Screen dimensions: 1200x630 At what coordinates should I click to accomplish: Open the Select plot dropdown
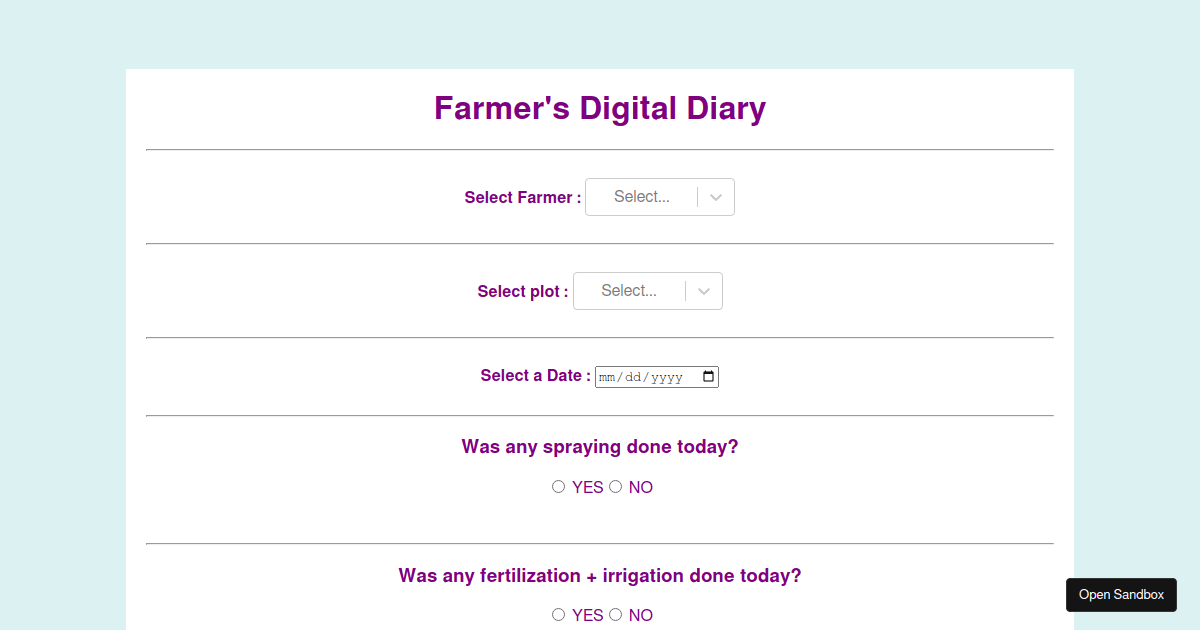pyautogui.click(x=647, y=290)
